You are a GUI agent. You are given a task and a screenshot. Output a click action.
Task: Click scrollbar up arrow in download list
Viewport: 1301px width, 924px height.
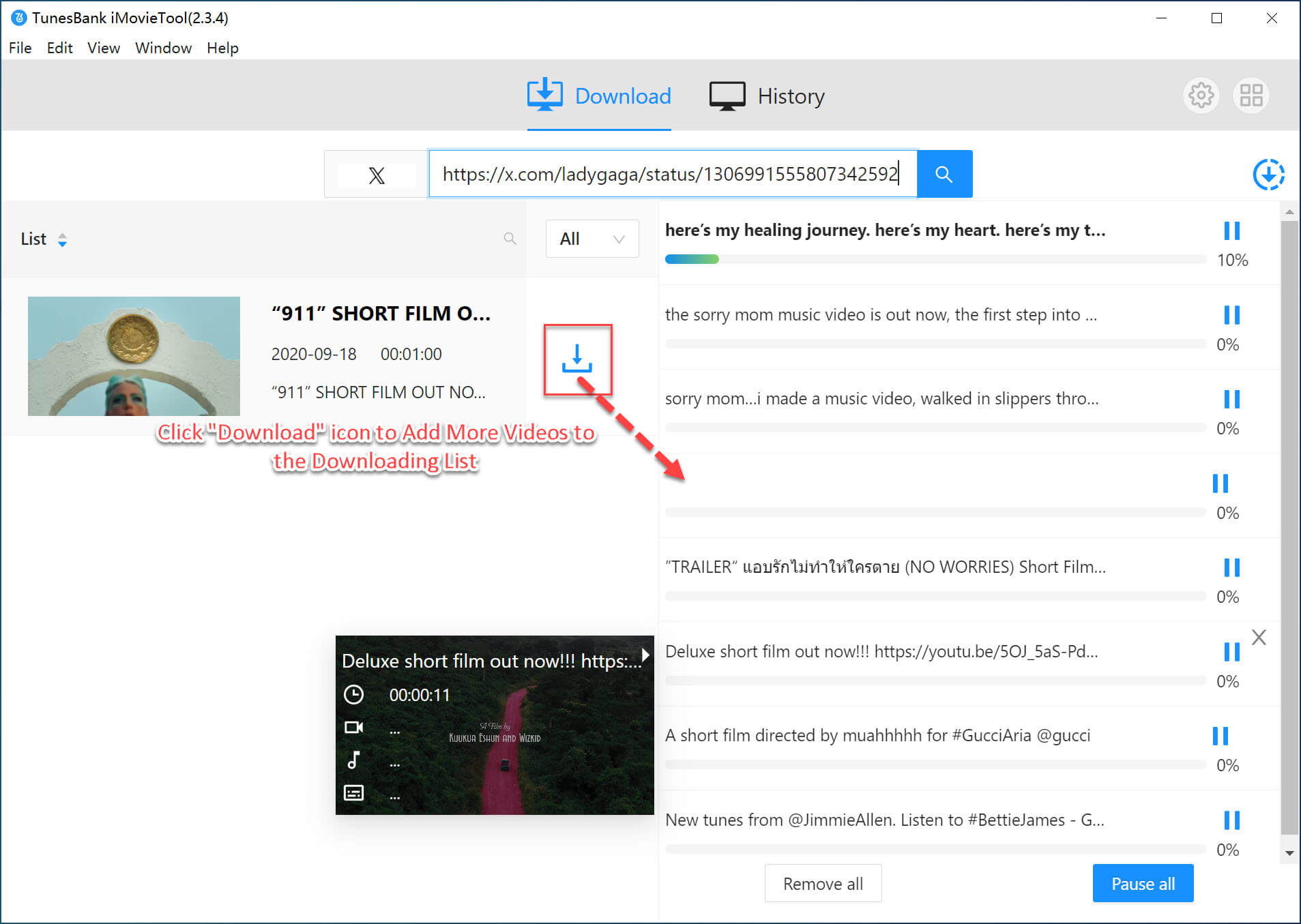point(1289,211)
